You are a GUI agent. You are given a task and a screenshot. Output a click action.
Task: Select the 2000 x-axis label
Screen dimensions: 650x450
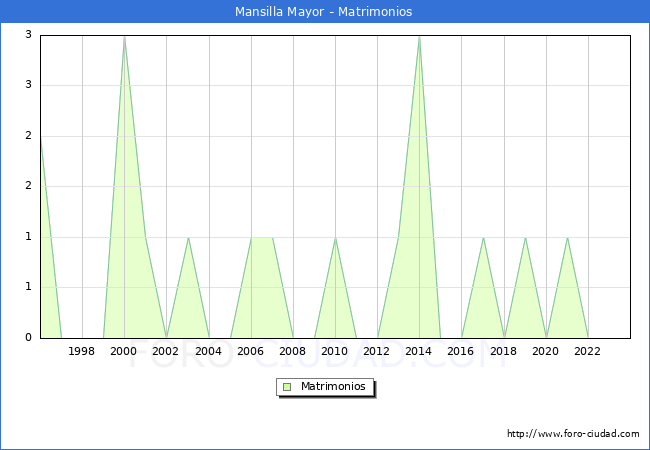pos(124,351)
